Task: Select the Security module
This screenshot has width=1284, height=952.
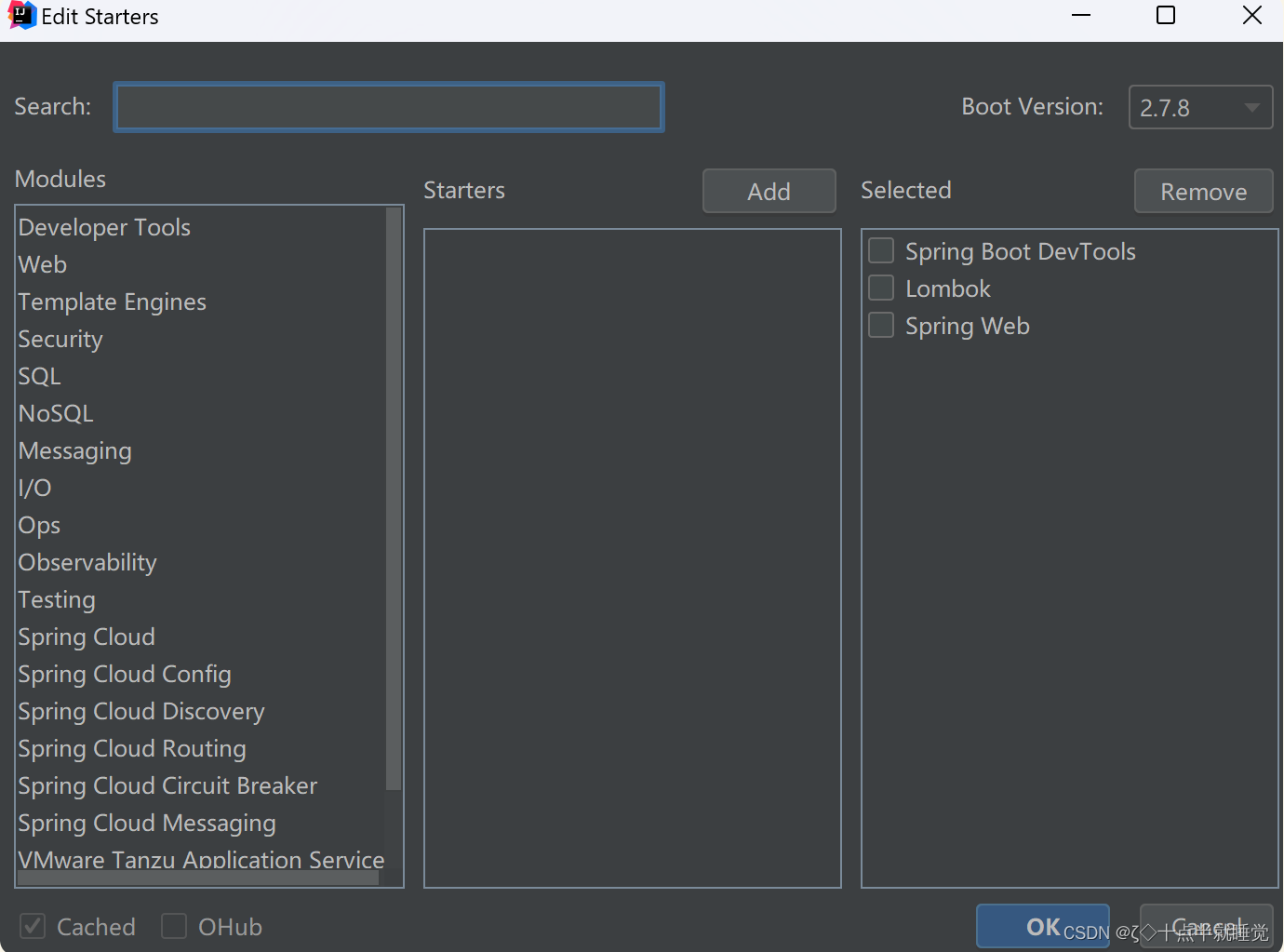Action: pos(201,339)
